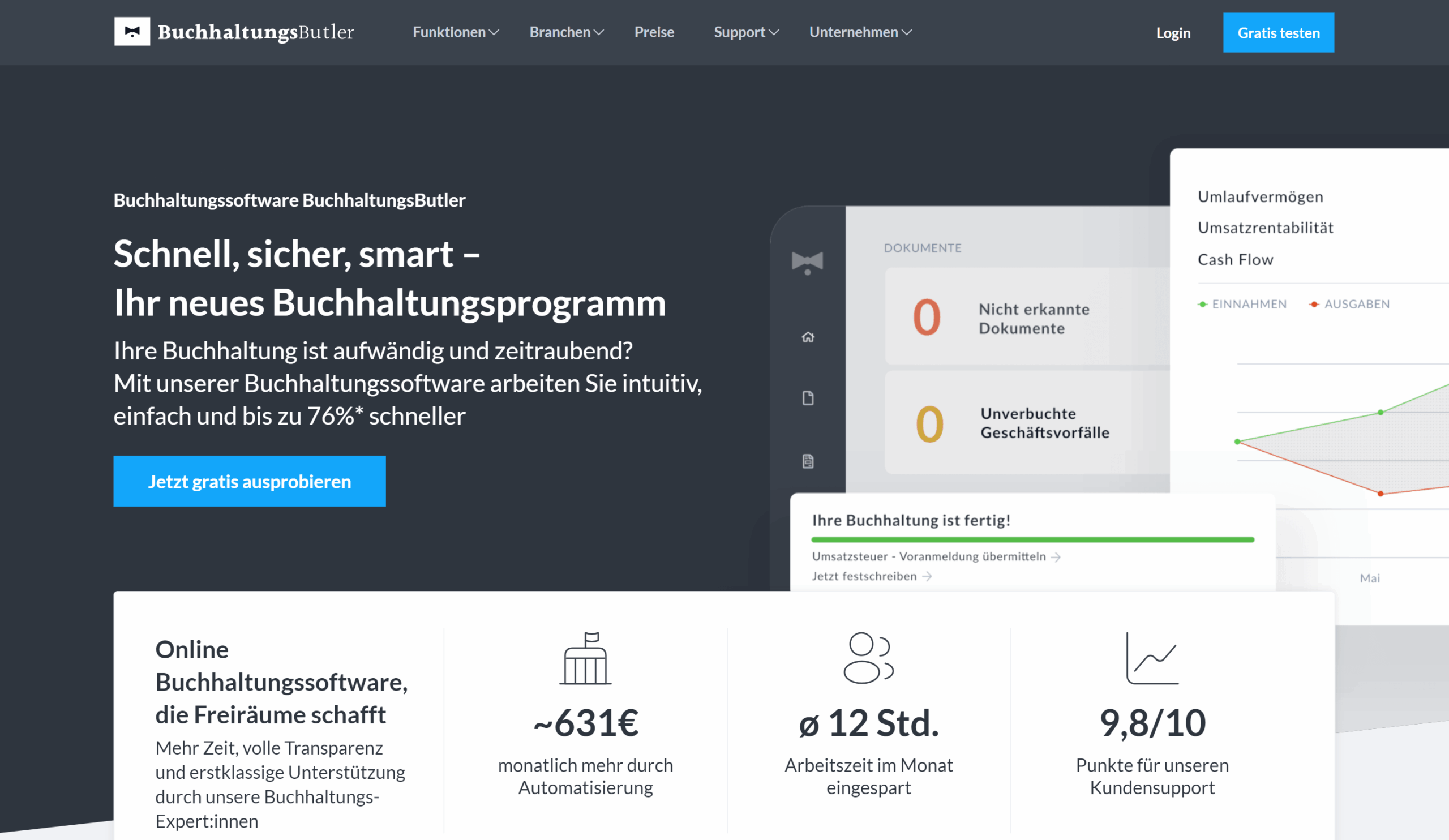Click the line chart icon above 9,8/10
The width and height of the screenshot is (1449, 840).
[x=1152, y=659]
